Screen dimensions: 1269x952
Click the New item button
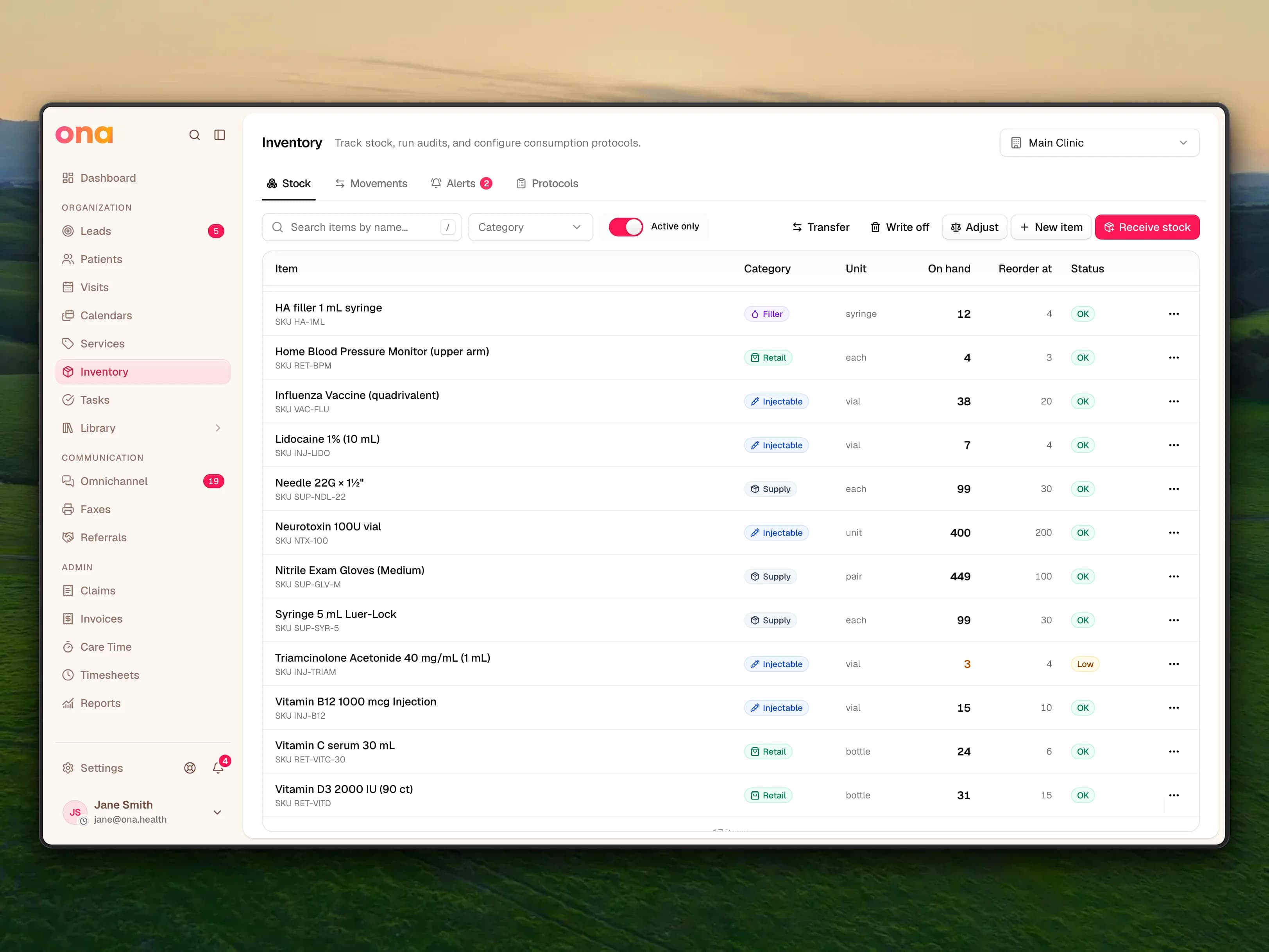[1051, 227]
